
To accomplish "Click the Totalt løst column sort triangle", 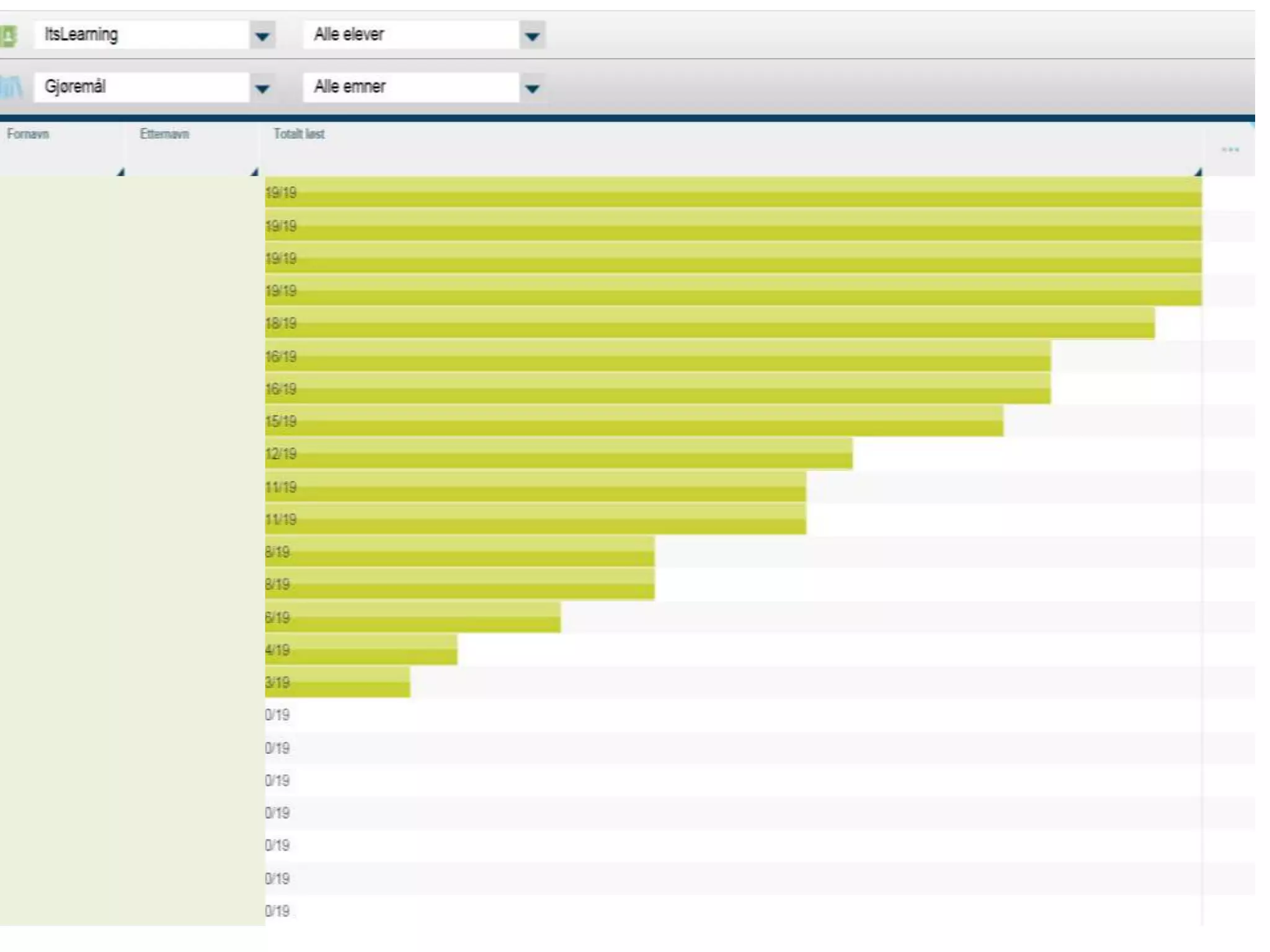I will [x=1198, y=172].
